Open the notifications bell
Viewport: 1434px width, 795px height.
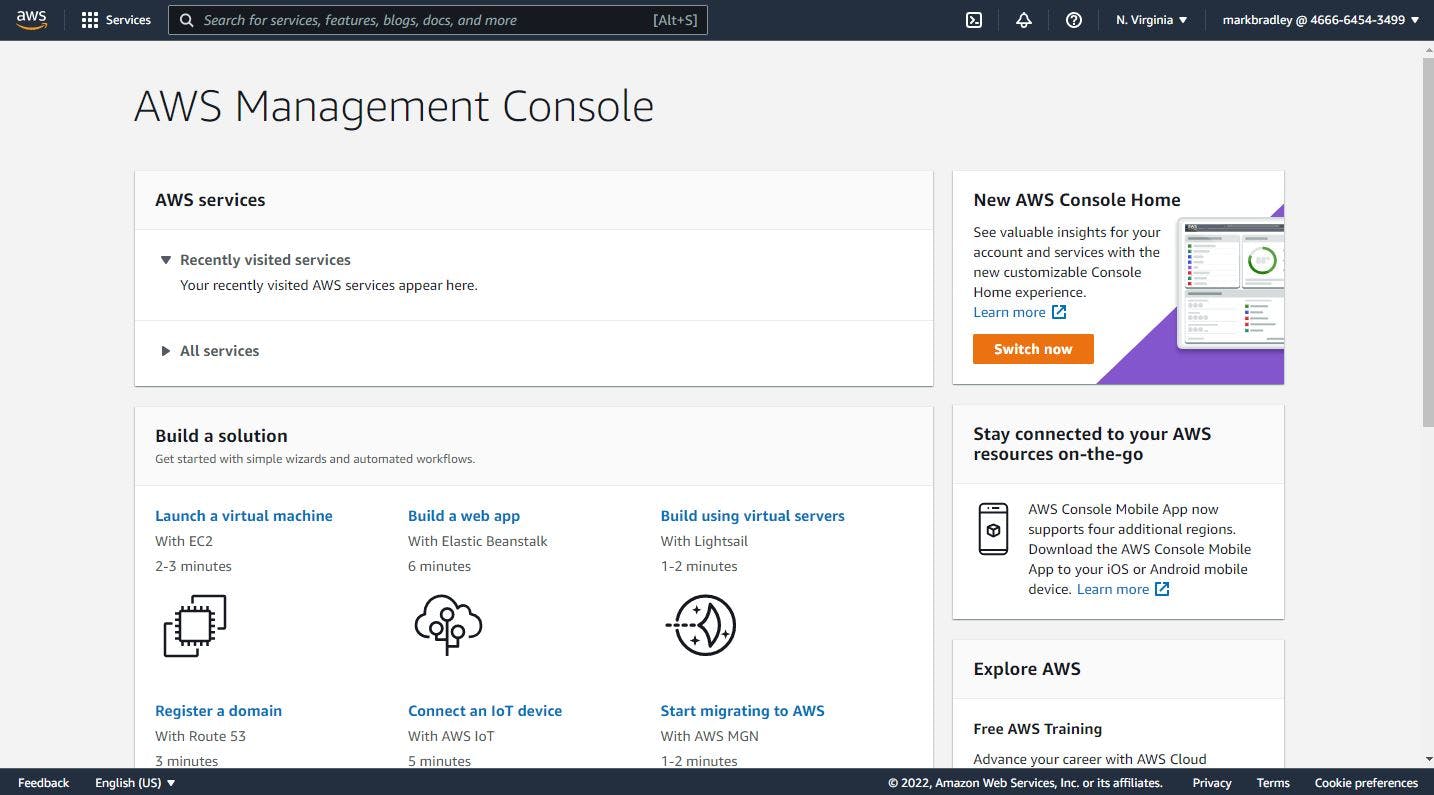pos(1024,20)
